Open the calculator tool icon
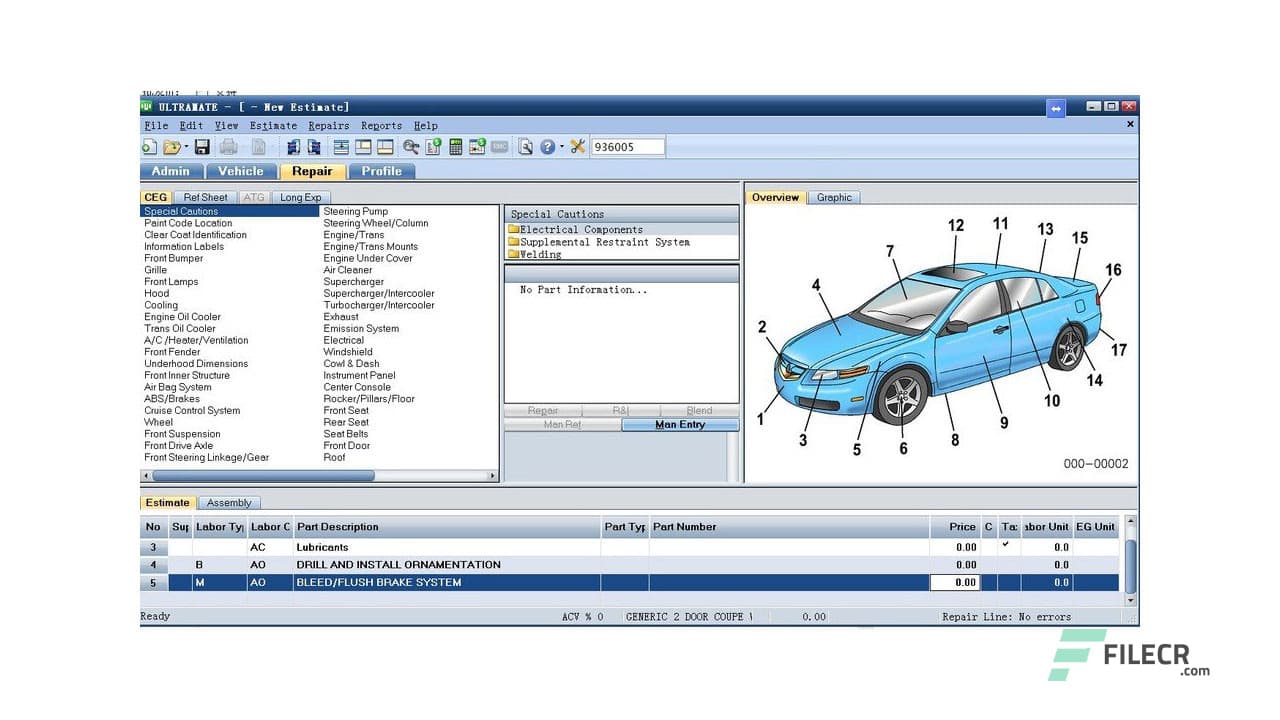1280x720 pixels. [455, 147]
